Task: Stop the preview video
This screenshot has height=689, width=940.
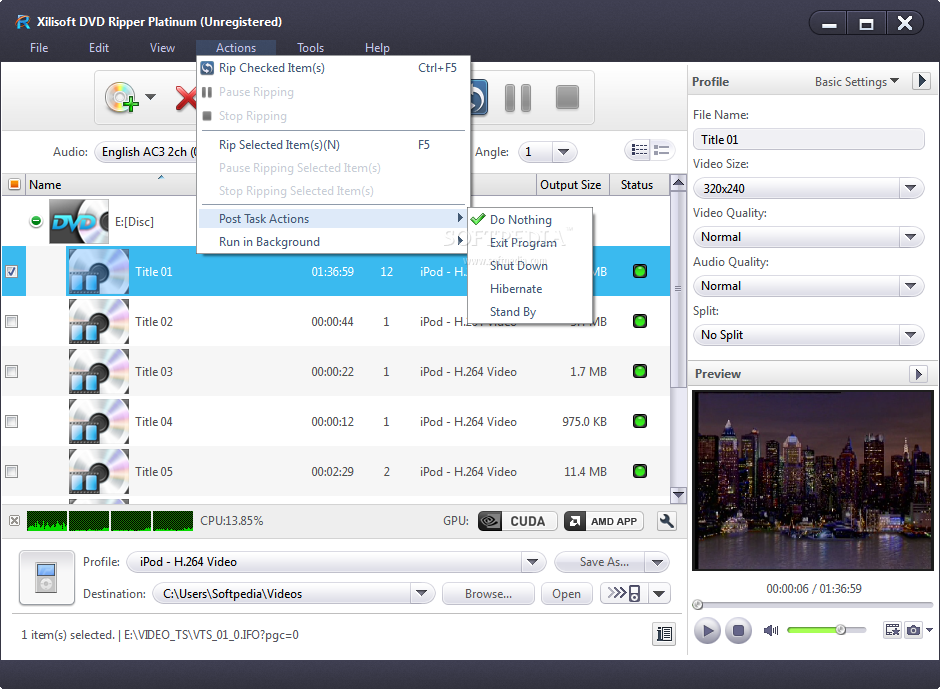Action: tap(738, 630)
